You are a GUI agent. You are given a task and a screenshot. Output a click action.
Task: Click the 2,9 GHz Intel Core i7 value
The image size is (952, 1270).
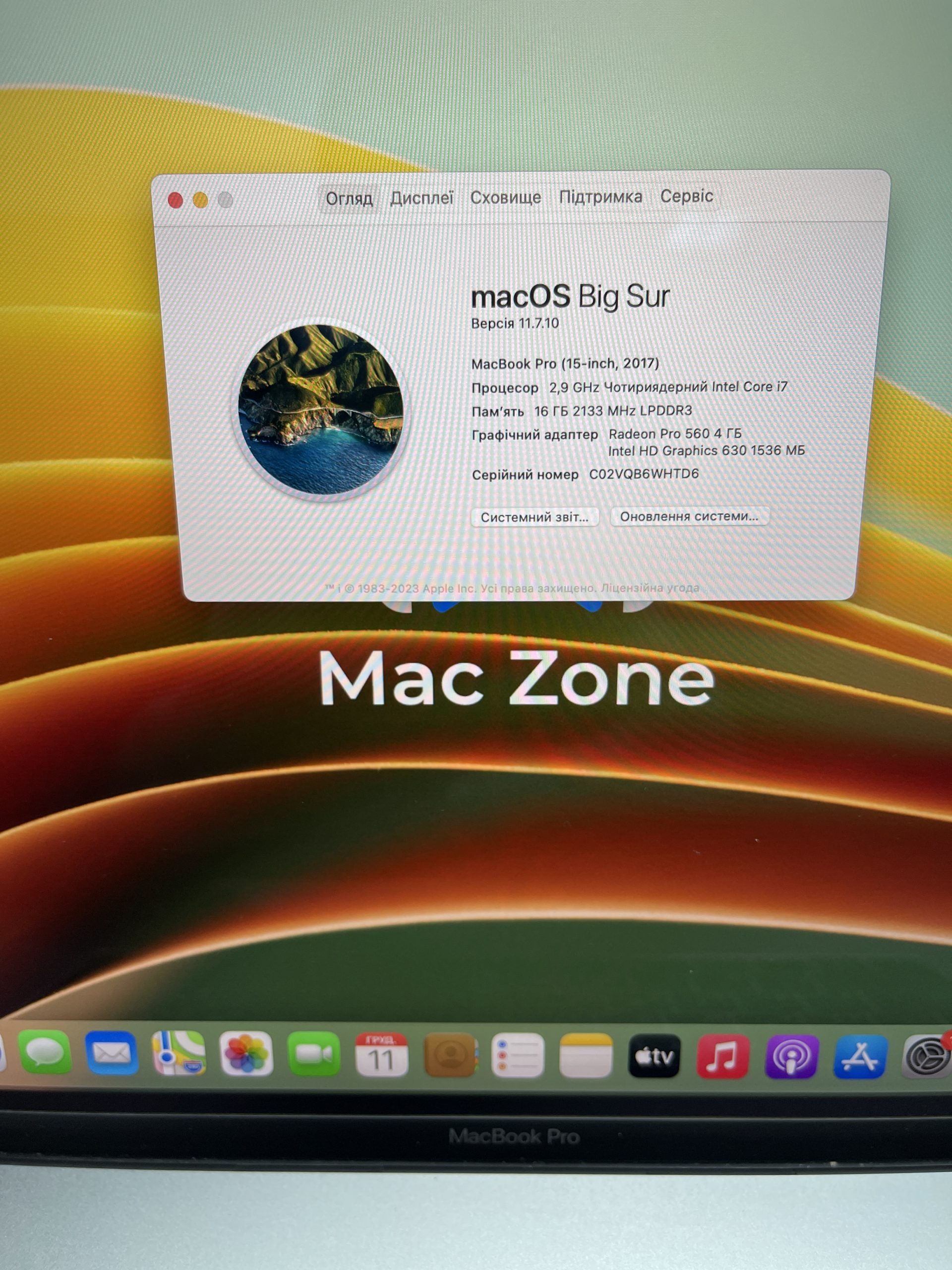pyautogui.click(x=668, y=387)
